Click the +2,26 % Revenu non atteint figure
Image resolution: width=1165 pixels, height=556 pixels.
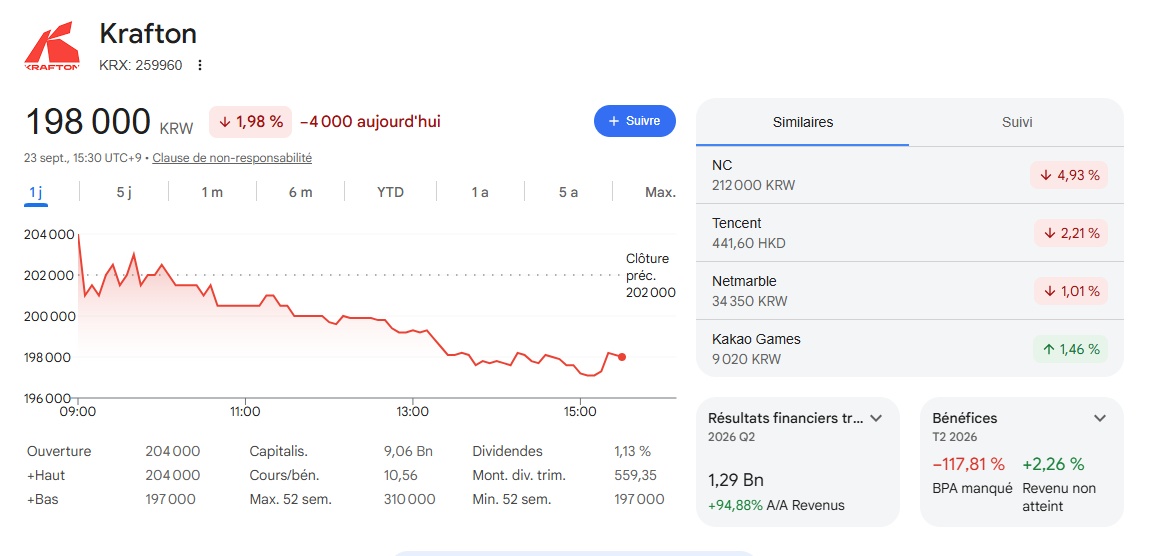(x=1053, y=465)
